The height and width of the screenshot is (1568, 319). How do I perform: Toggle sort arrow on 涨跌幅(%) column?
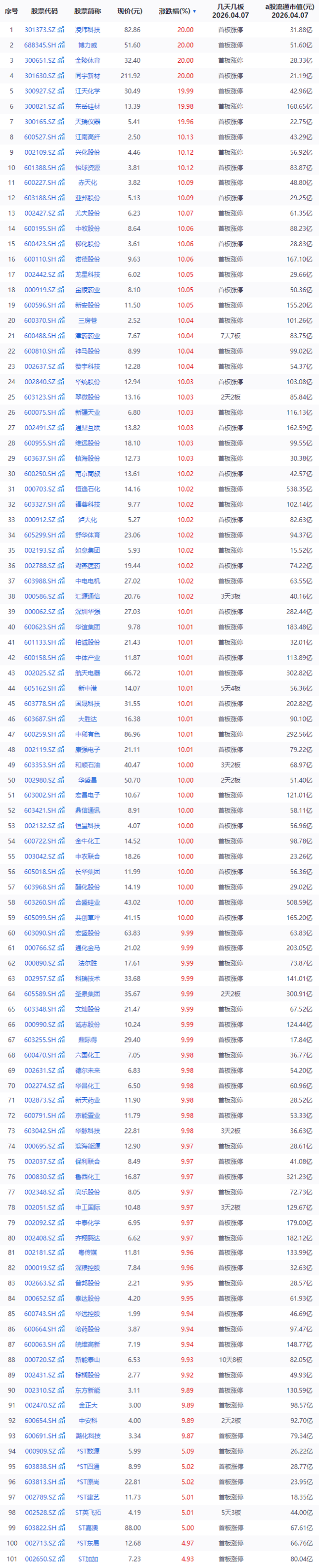click(x=194, y=11)
